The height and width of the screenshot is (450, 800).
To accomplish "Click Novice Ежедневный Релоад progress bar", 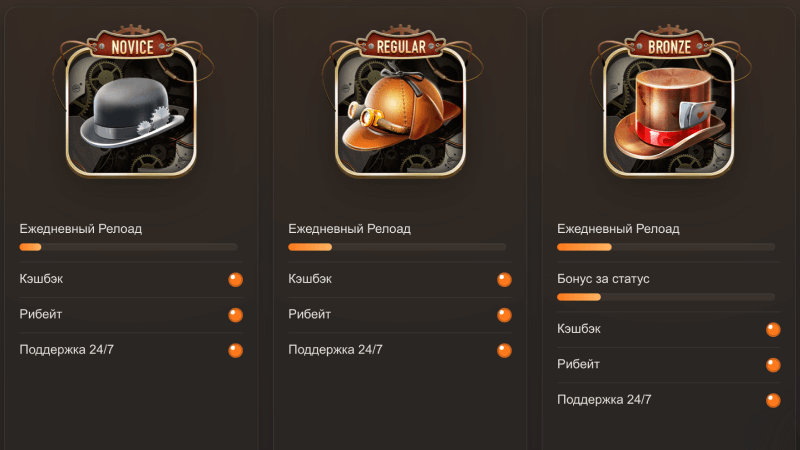I will click(x=129, y=247).
